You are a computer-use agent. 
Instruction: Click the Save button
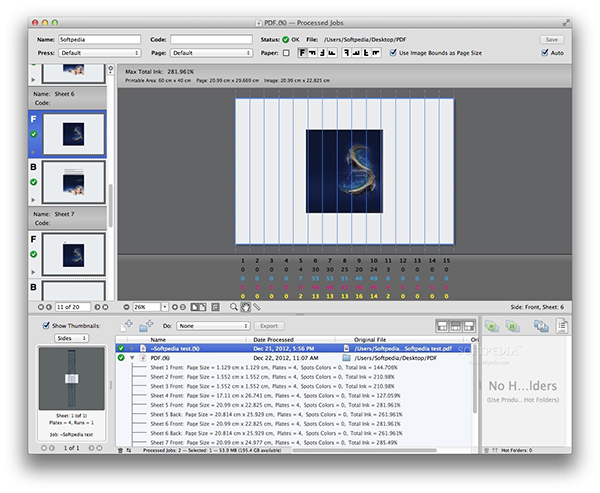[551, 39]
